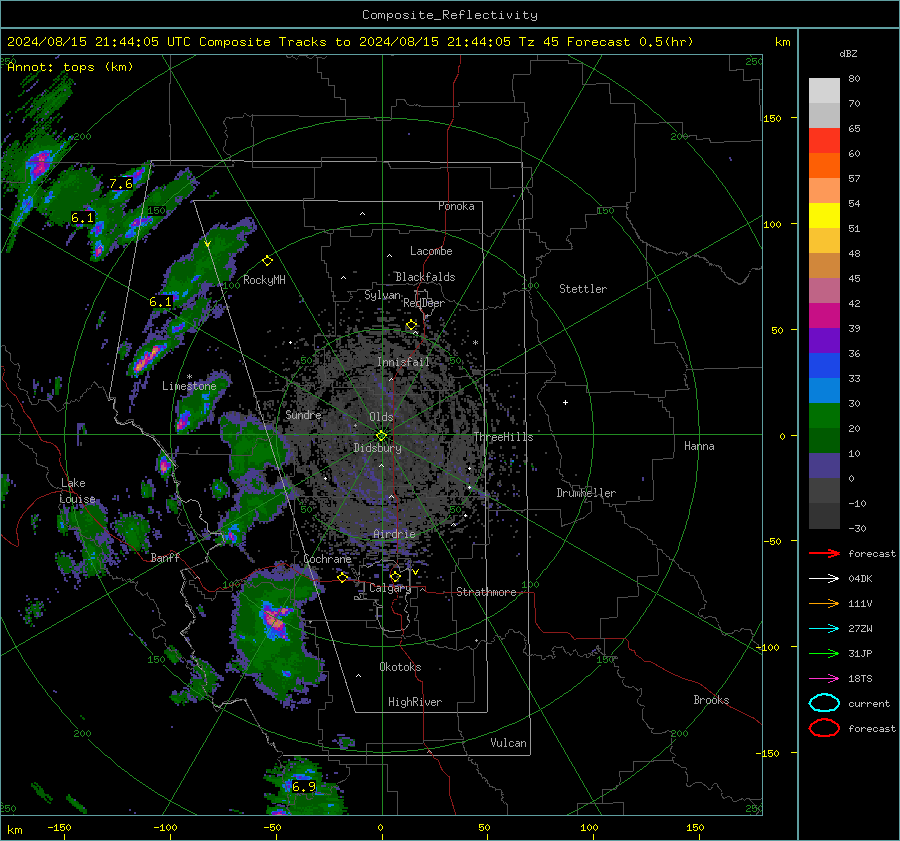Click the Strathmore city label
This screenshot has height=841, width=900.
click(x=486, y=592)
